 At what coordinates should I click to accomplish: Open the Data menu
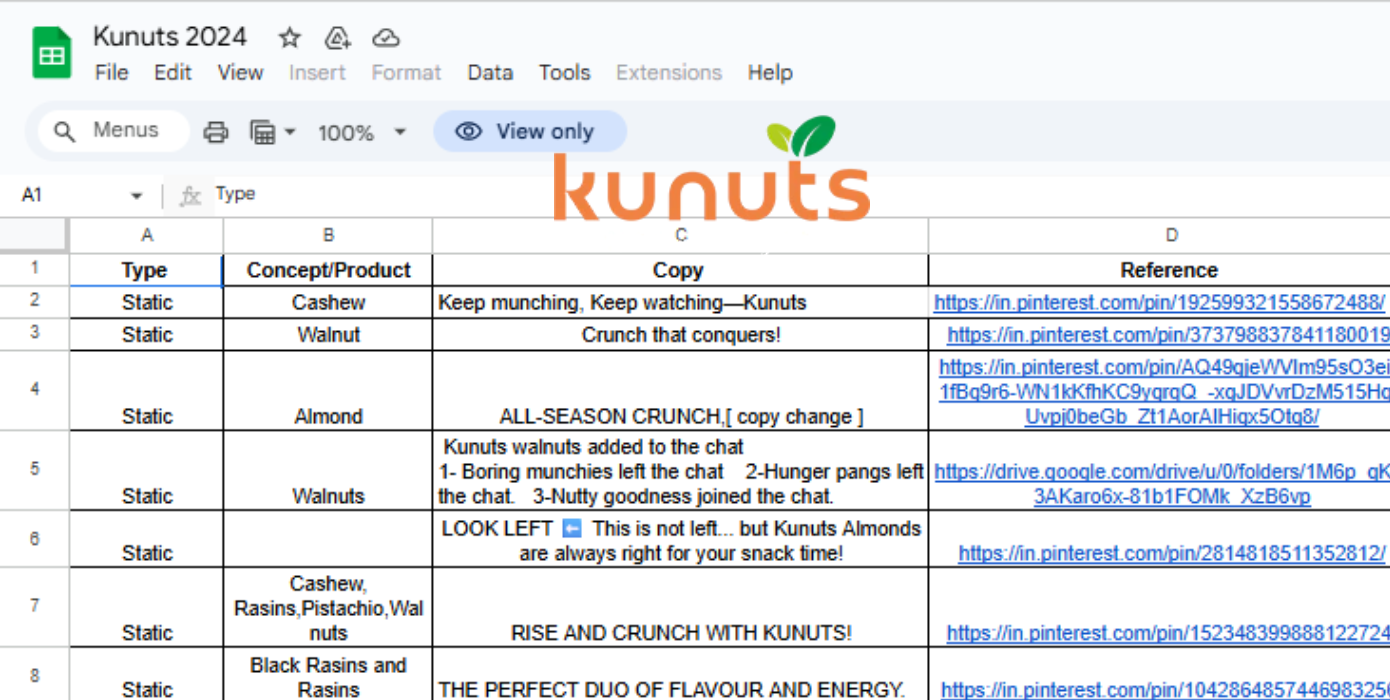(490, 73)
